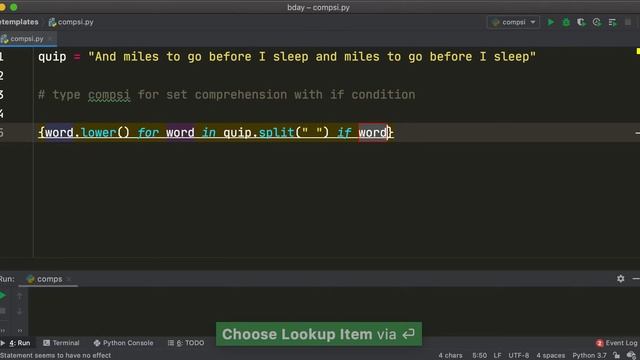Image resolution: width=640 pixels, height=360 pixels.
Task: Click the stop square in the Run panel sidebar
Action: pyautogui.click(x=3, y=311)
